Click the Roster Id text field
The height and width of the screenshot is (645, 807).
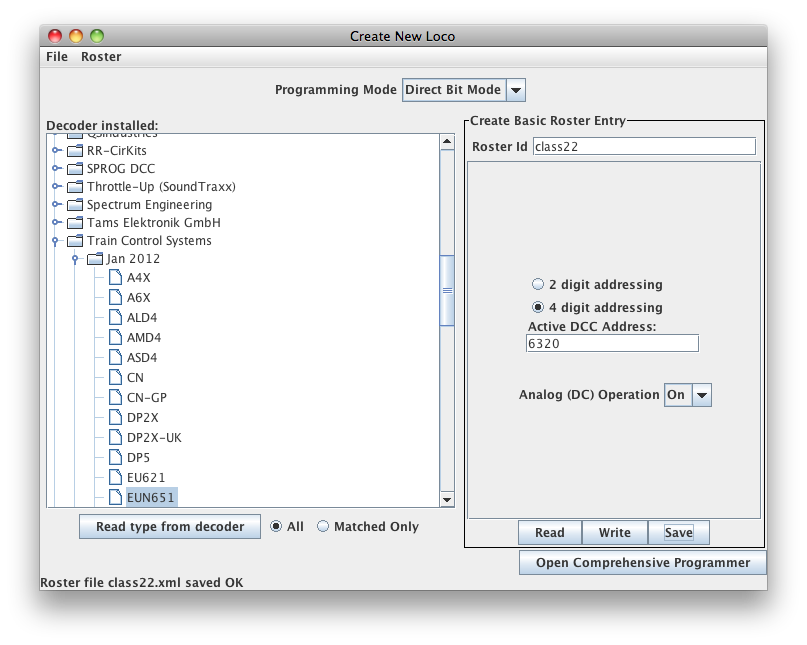click(644, 147)
